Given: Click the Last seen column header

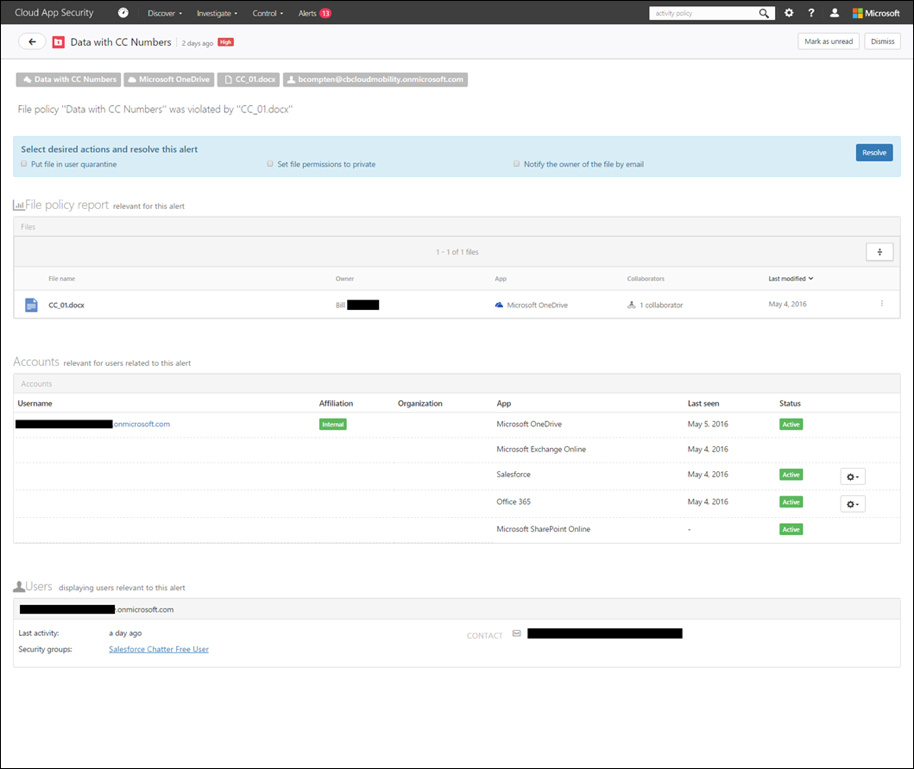Looking at the screenshot, I should click(x=704, y=403).
